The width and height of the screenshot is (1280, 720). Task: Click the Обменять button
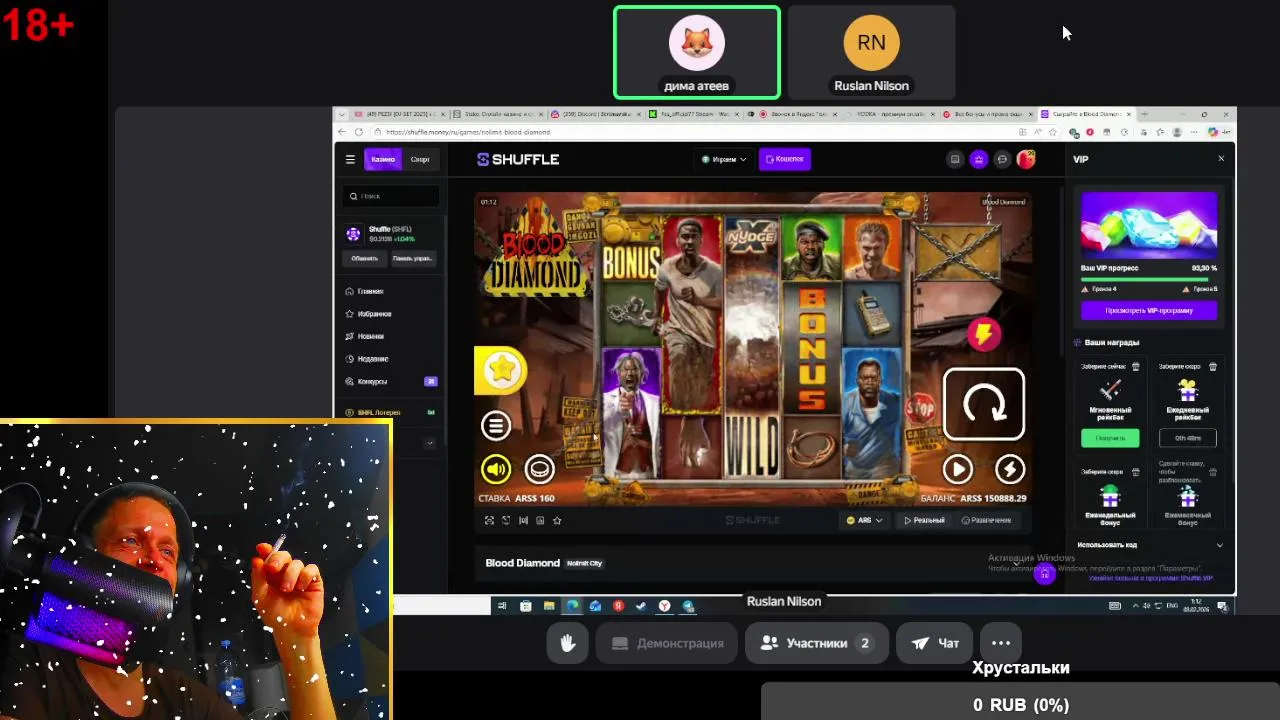364,258
